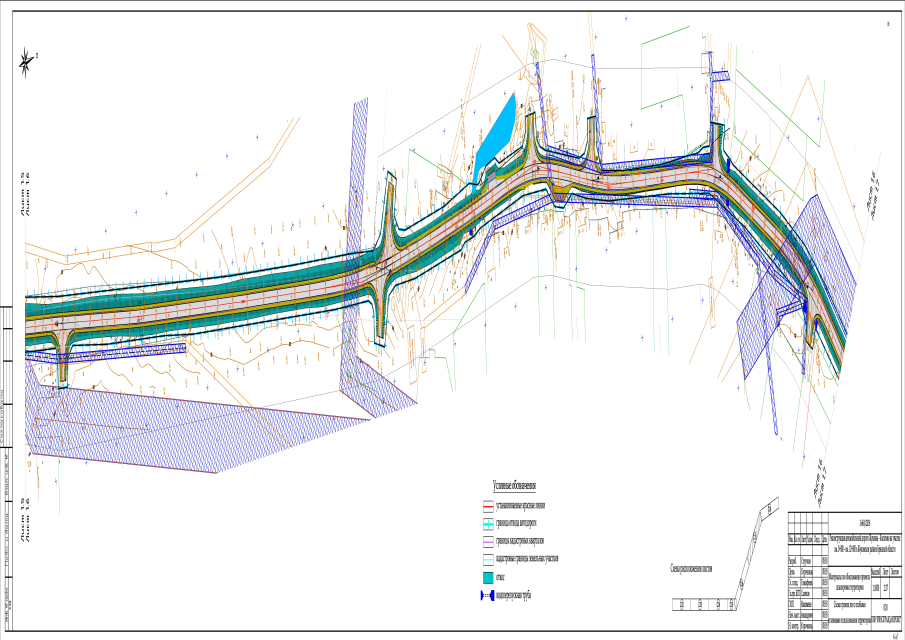The image size is (905, 640).
Task: Click the red line legend symbol
Action: tap(490, 506)
